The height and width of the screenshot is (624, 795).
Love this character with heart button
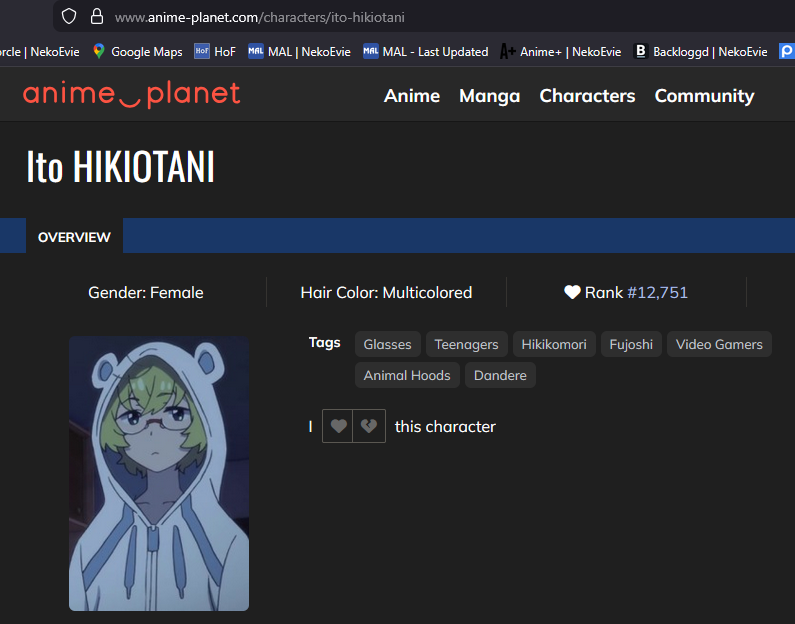click(338, 426)
